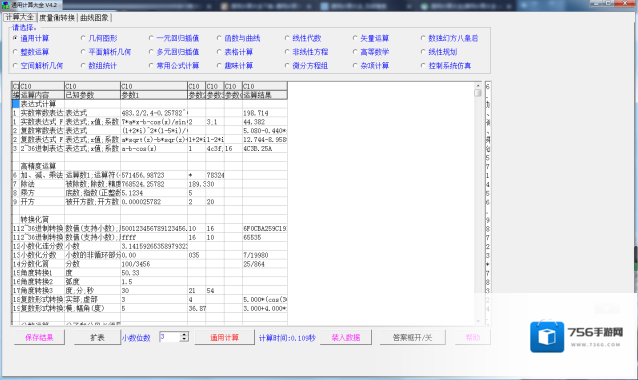Image resolution: width=638 pixels, height=380 pixels.
Task: Click the cell containing 0.000025782
Action: coord(154,202)
